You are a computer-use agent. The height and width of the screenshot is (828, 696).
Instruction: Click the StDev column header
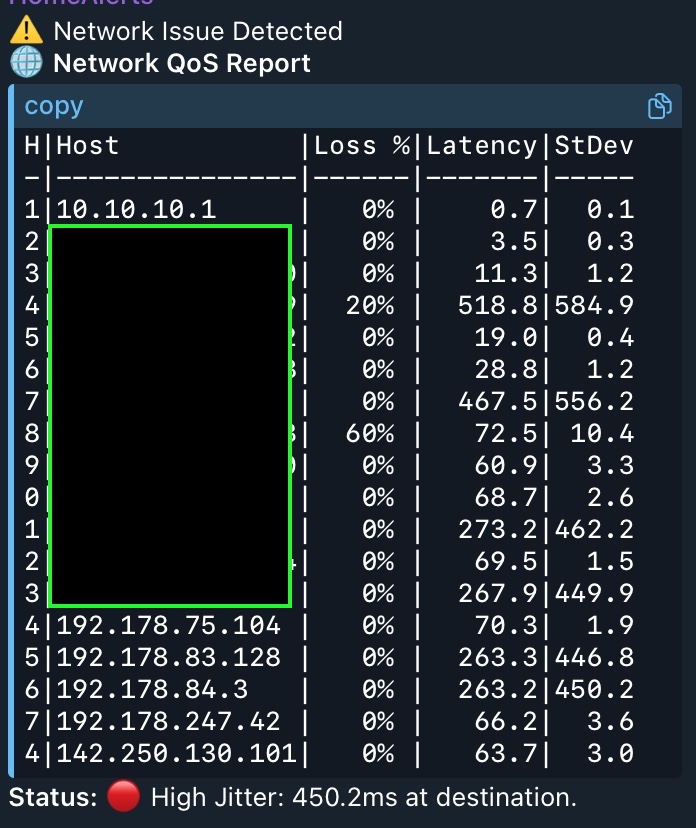click(594, 146)
